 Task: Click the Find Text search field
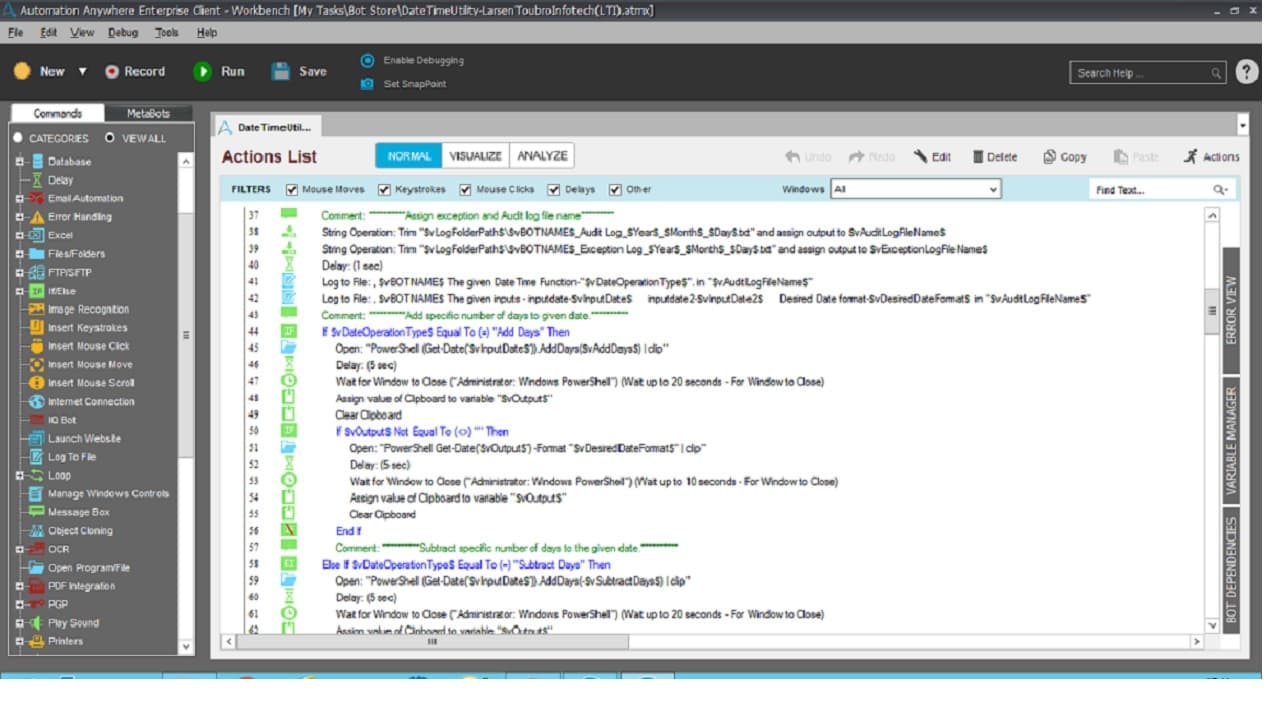1150,190
